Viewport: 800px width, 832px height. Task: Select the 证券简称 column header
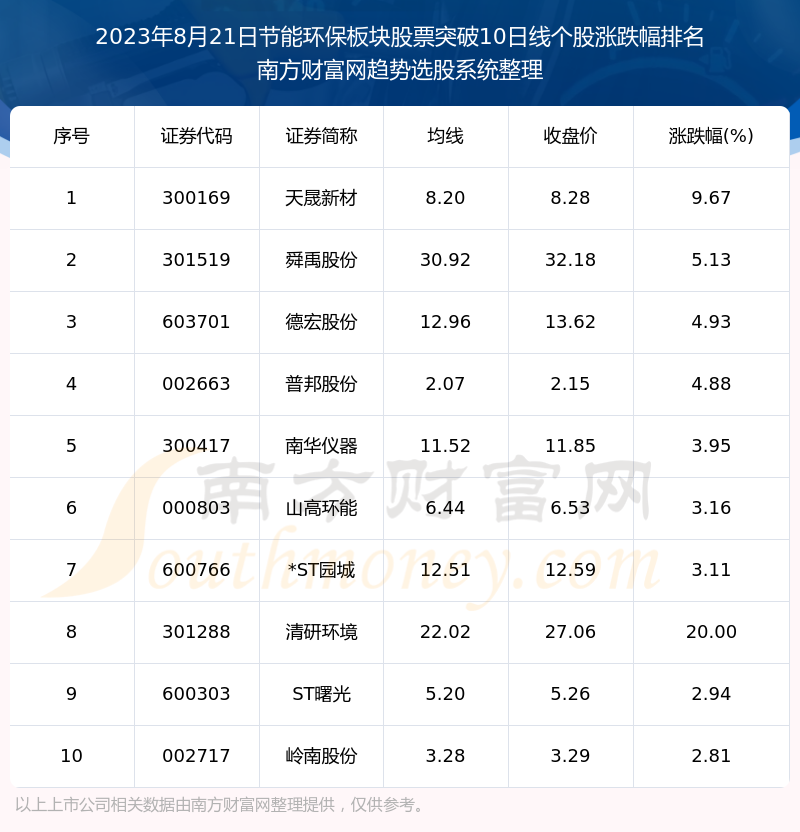tap(321, 136)
